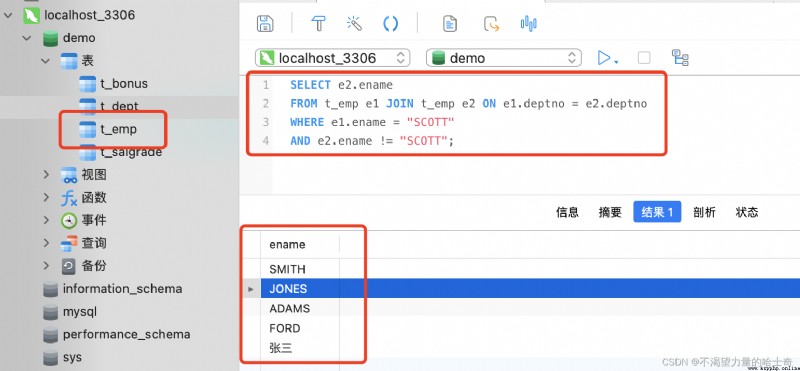Select the performance_schema database
800x371 pixels.
[x=127, y=335]
